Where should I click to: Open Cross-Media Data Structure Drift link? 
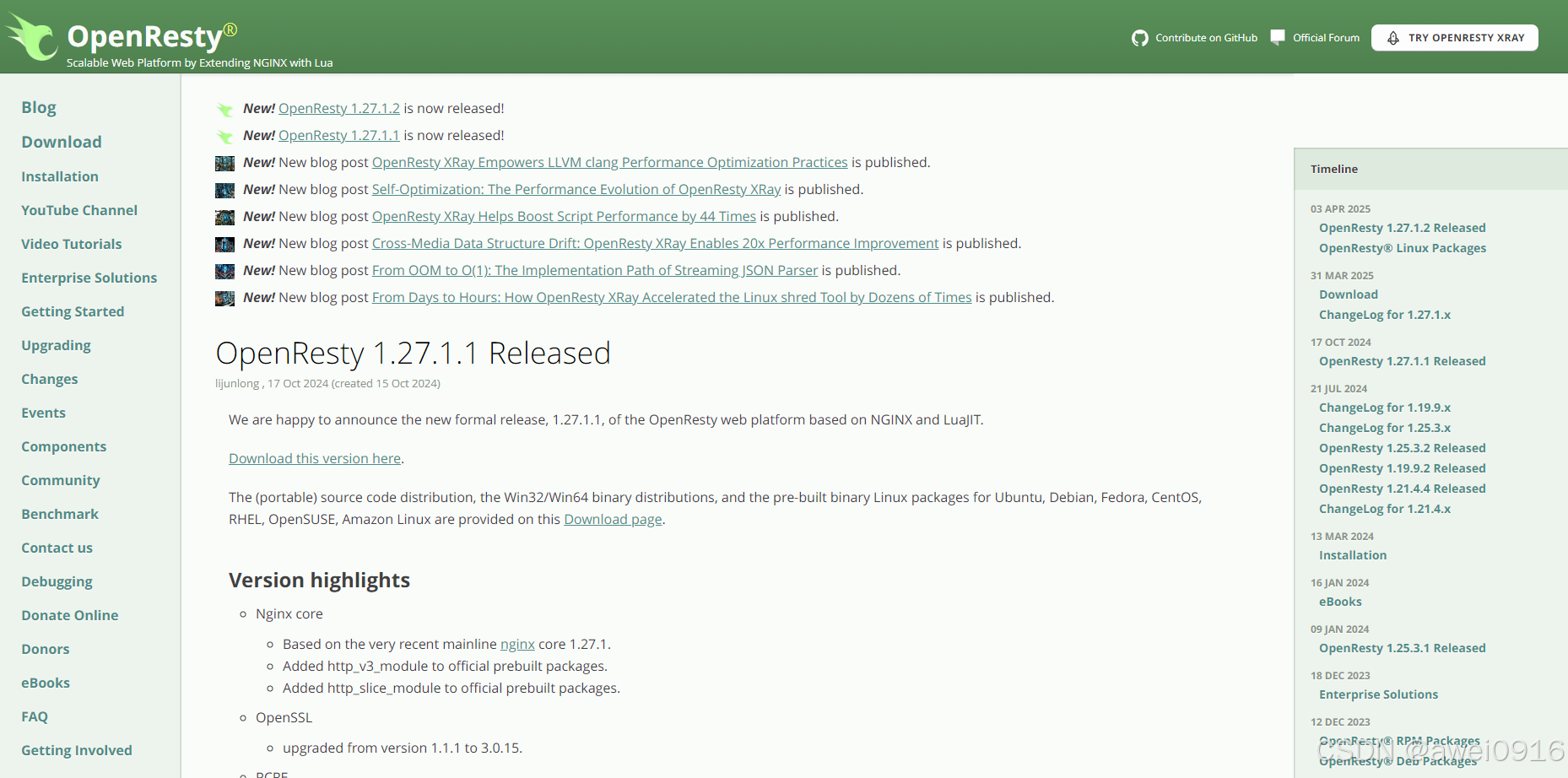pos(655,243)
